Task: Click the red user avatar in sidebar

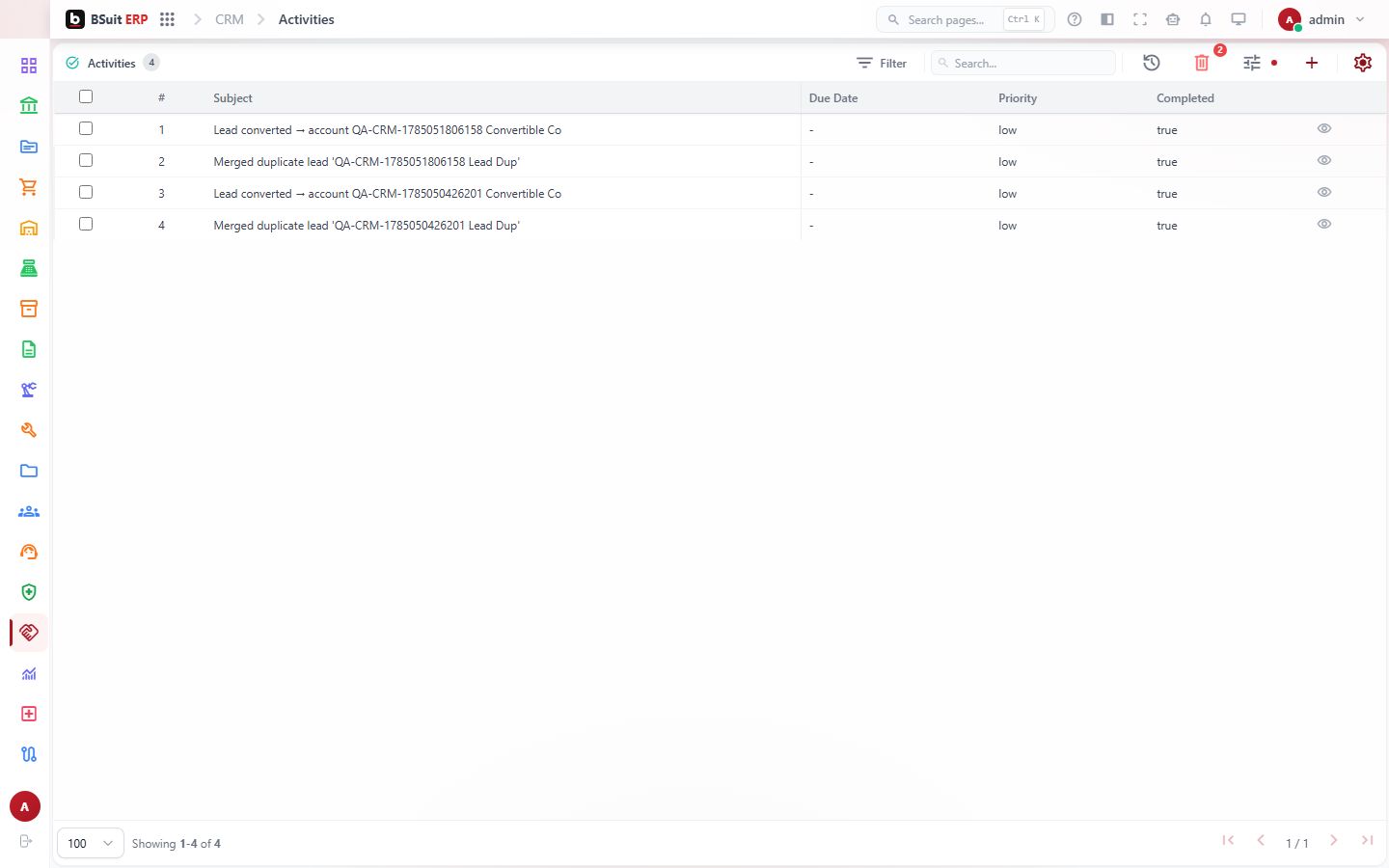Action: (25, 806)
